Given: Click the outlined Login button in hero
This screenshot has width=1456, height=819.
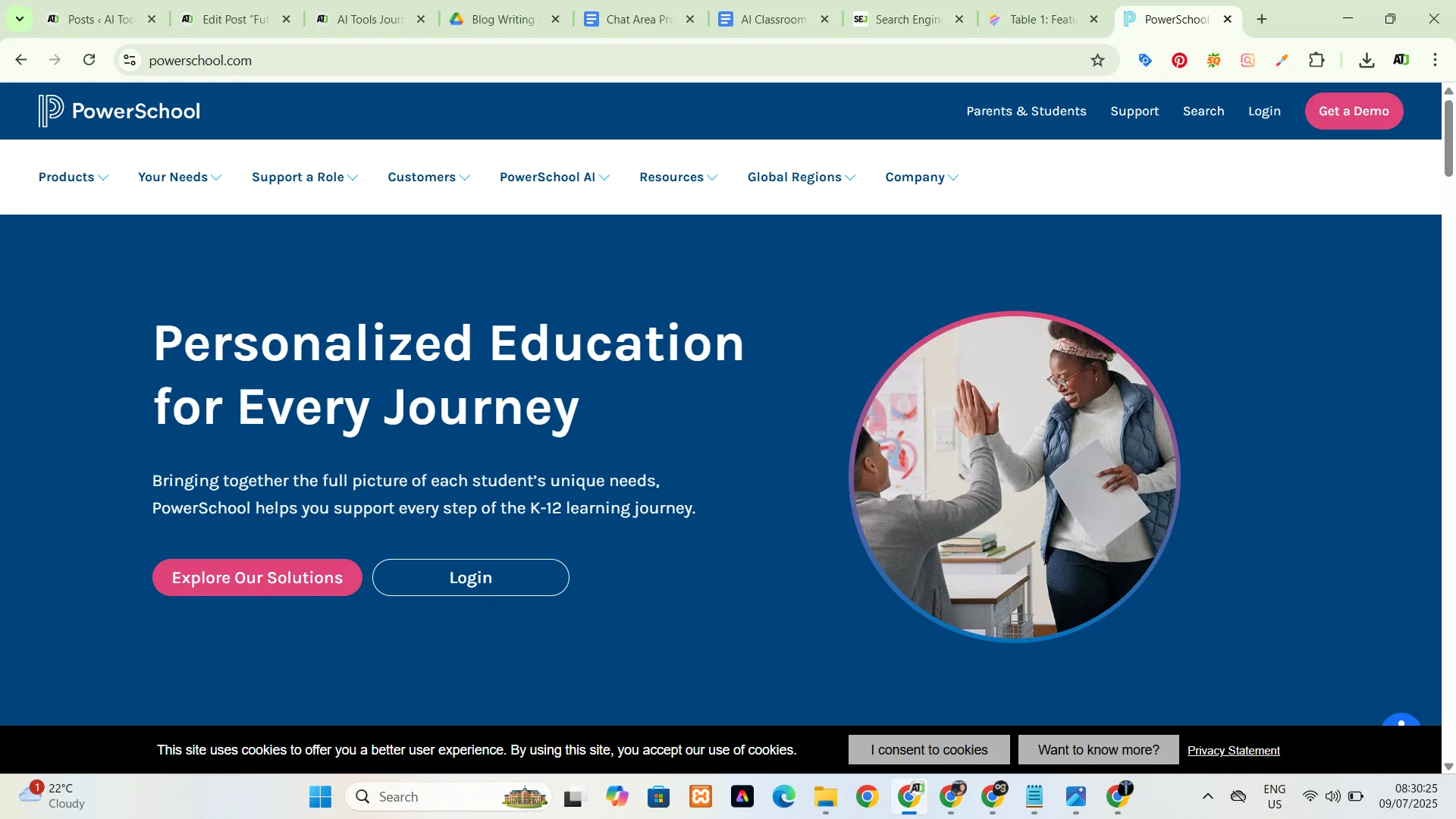Looking at the screenshot, I should pyautogui.click(x=470, y=577).
